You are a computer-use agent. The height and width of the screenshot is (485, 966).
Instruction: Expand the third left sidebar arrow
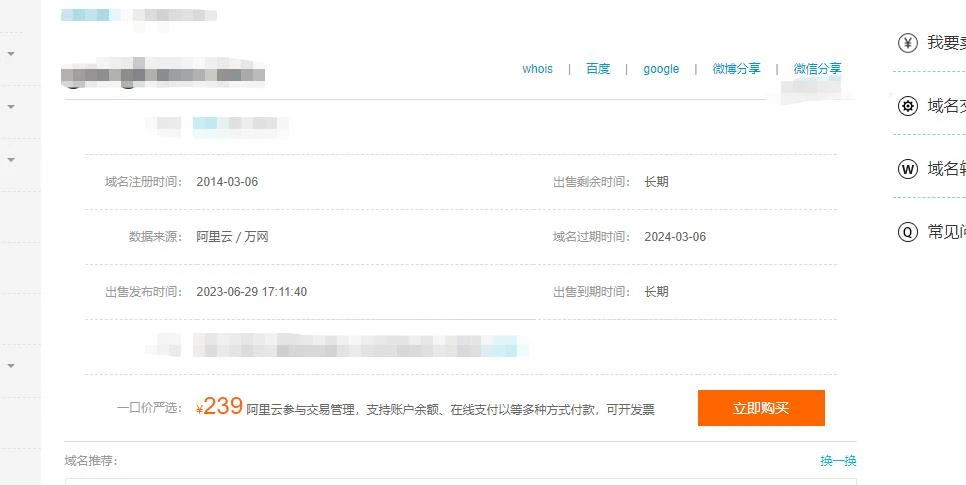(10, 159)
